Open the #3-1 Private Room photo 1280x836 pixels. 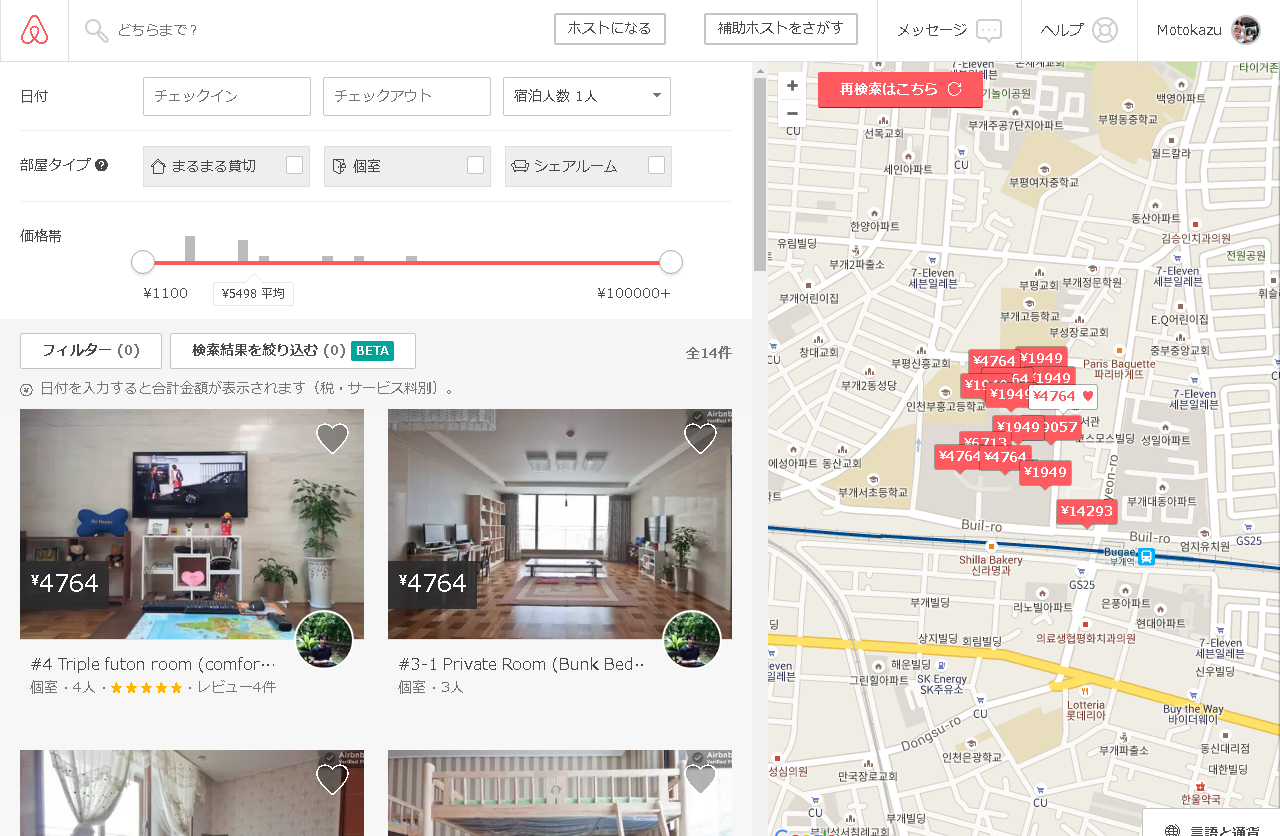point(560,524)
